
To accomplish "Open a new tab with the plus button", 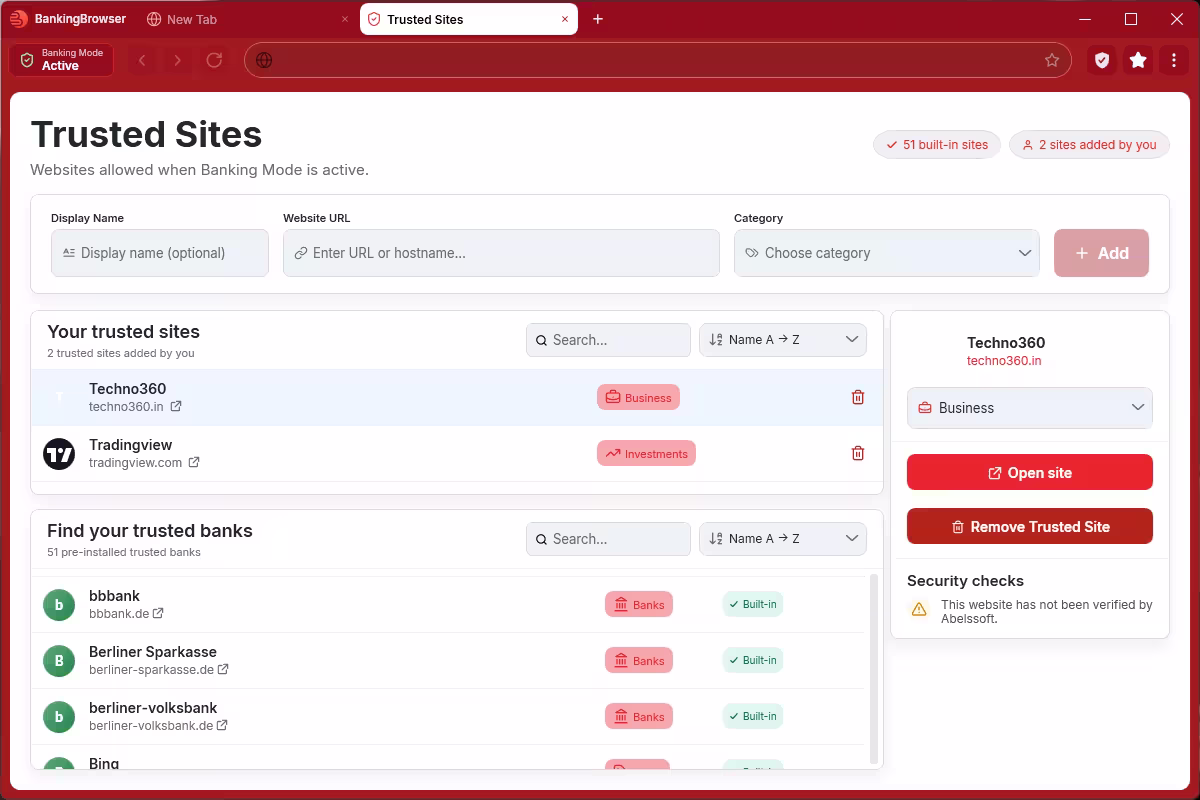I will click(598, 19).
